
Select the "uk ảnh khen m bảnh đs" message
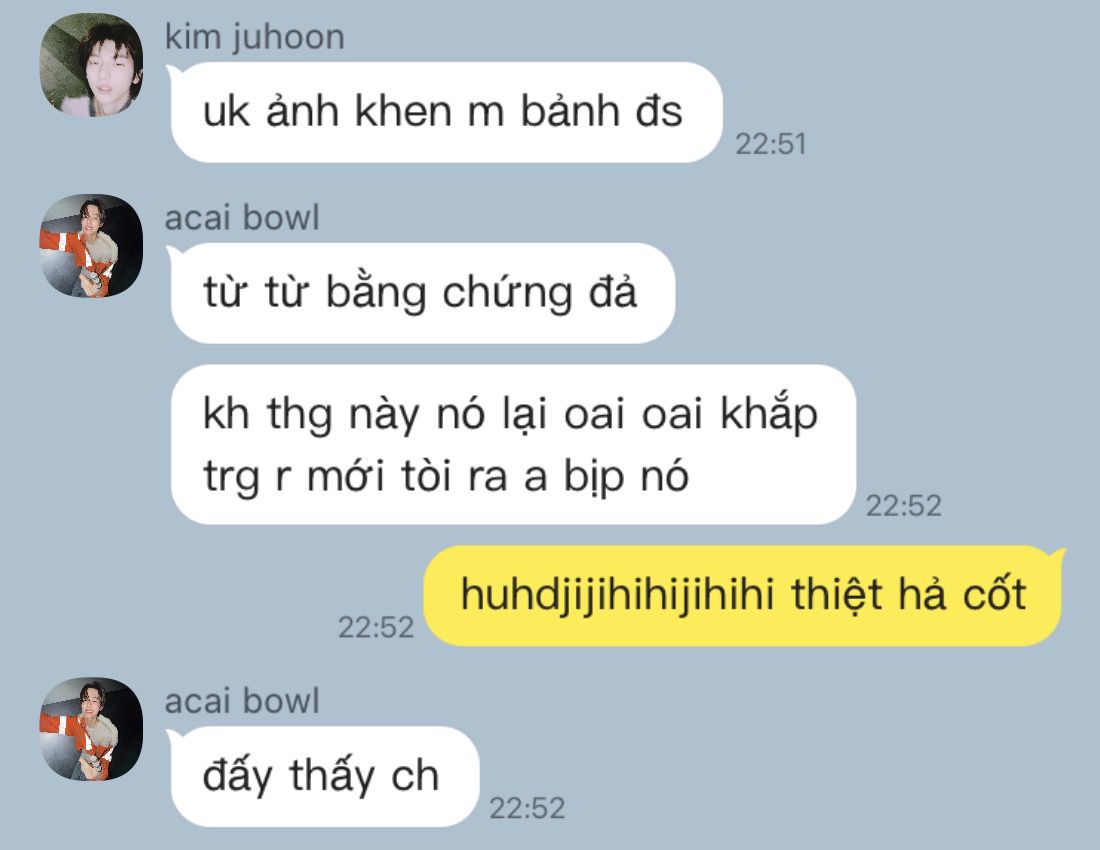click(446, 112)
